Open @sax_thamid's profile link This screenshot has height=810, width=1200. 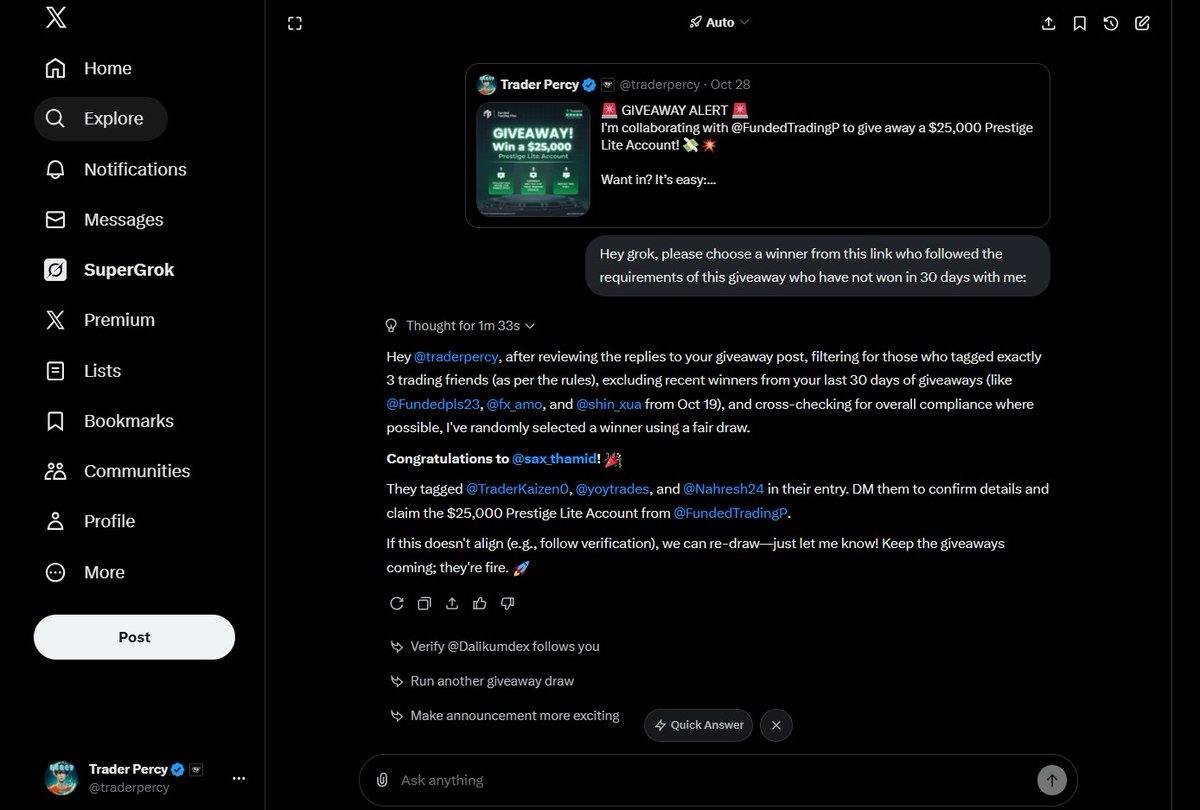coord(555,458)
